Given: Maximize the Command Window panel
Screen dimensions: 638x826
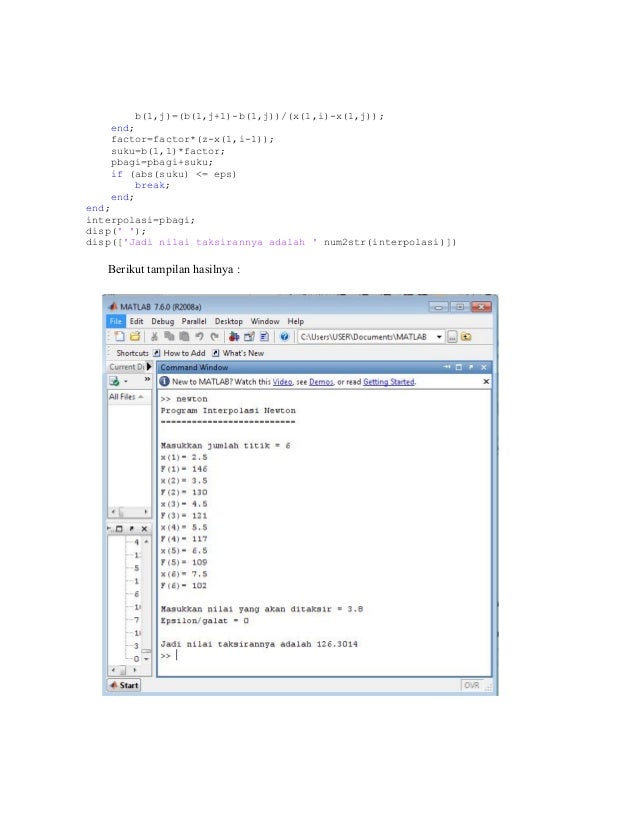Looking at the screenshot, I should click(459, 367).
